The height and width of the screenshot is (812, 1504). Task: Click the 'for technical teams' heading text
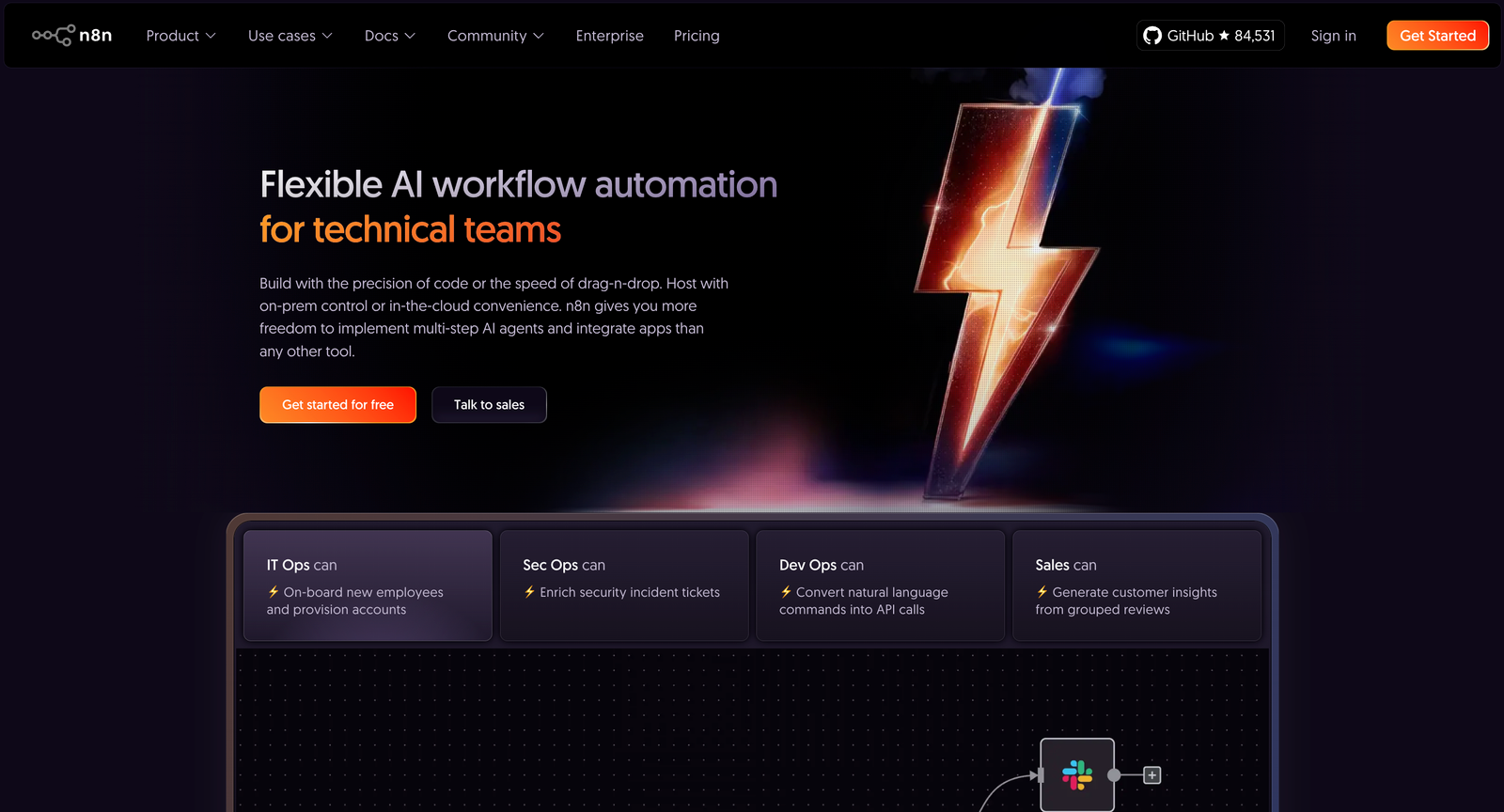410,230
